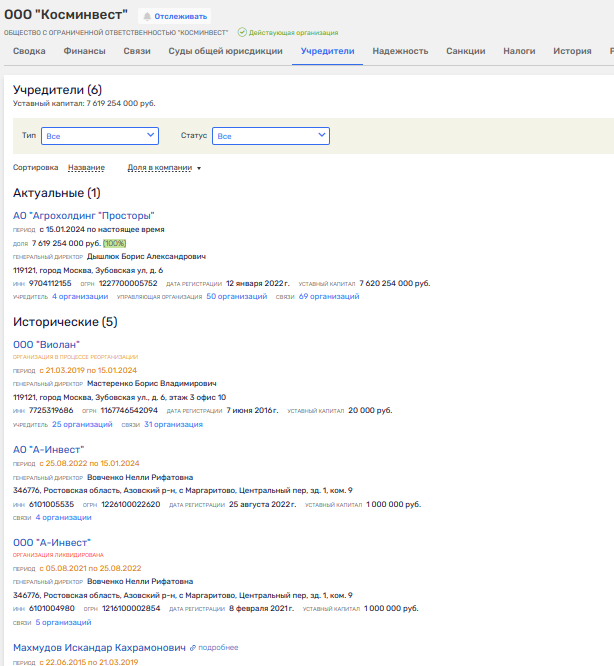Screen dimensions: 614x666
Task: Open the Статус dropdown
Action: pos(271,136)
